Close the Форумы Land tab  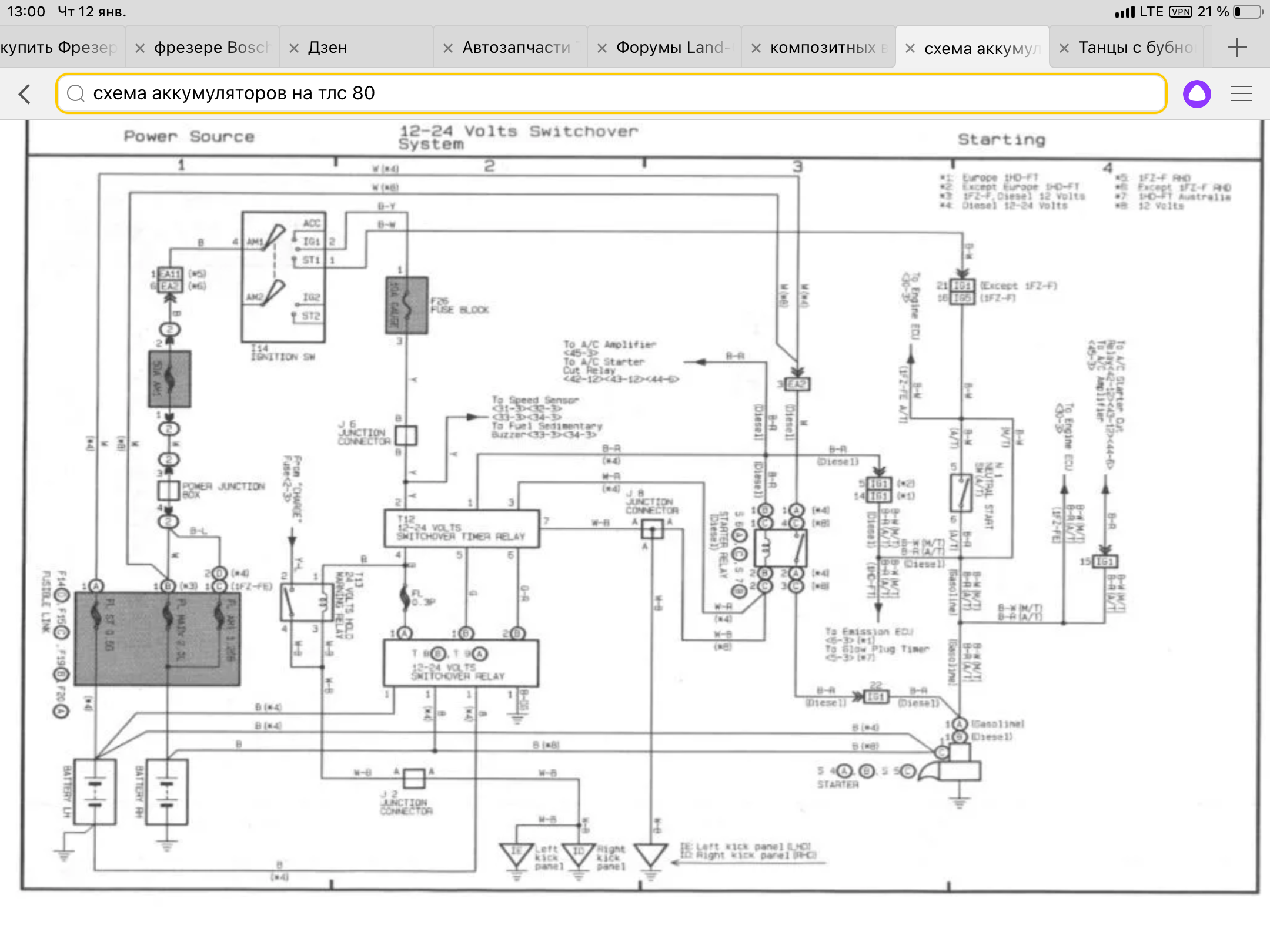pyautogui.click(x=602, y=48)
